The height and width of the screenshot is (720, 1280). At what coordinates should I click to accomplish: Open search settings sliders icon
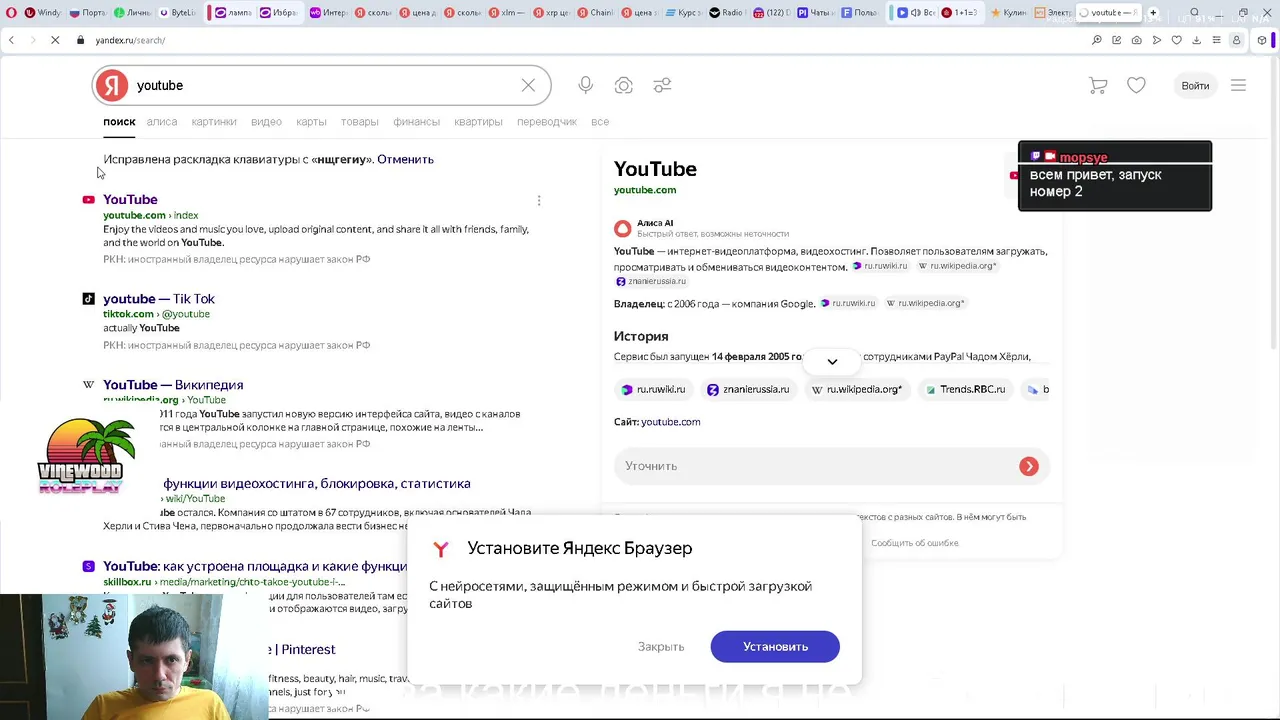662,85
